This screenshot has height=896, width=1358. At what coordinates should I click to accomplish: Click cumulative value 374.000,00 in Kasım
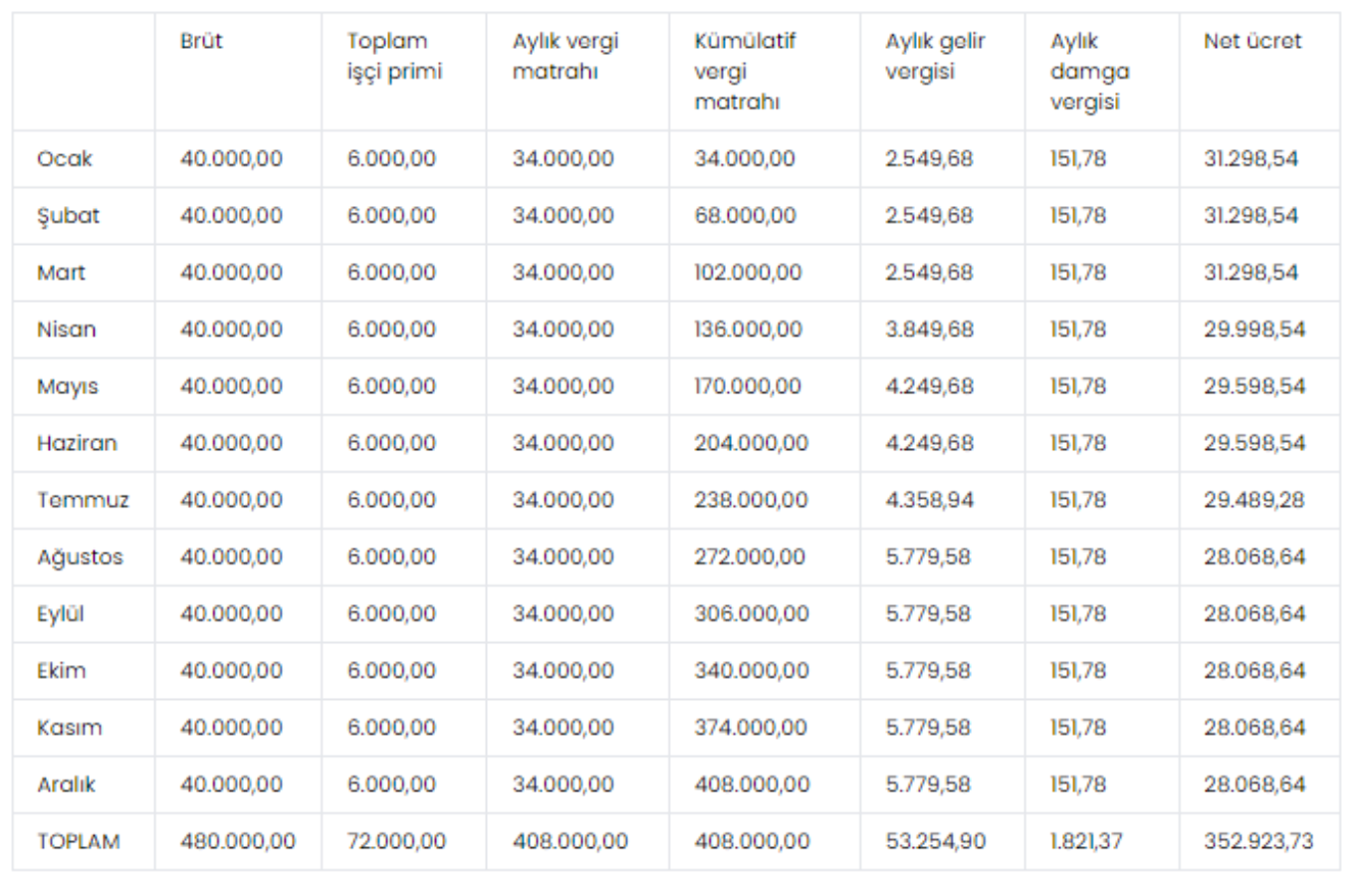(x=751, y=727)
